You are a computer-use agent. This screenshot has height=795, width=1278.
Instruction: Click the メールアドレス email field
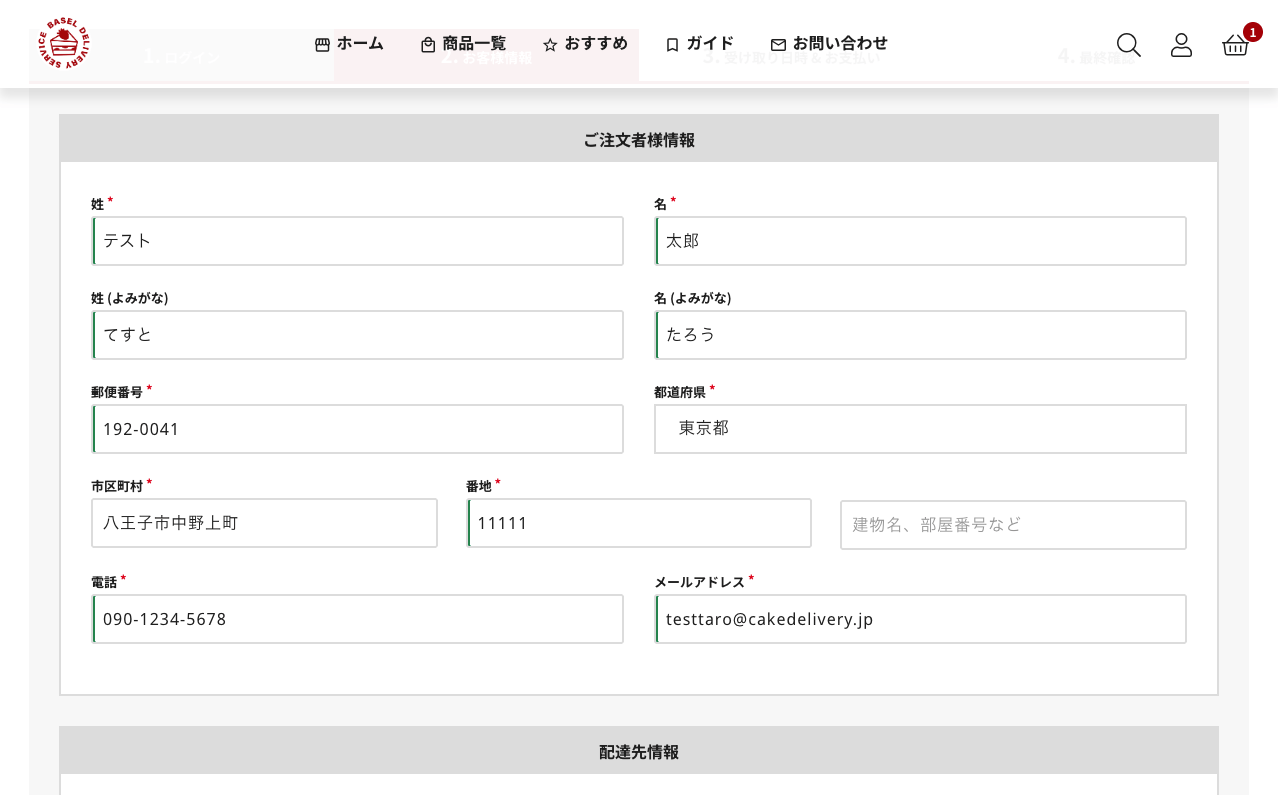click(920, 619)
